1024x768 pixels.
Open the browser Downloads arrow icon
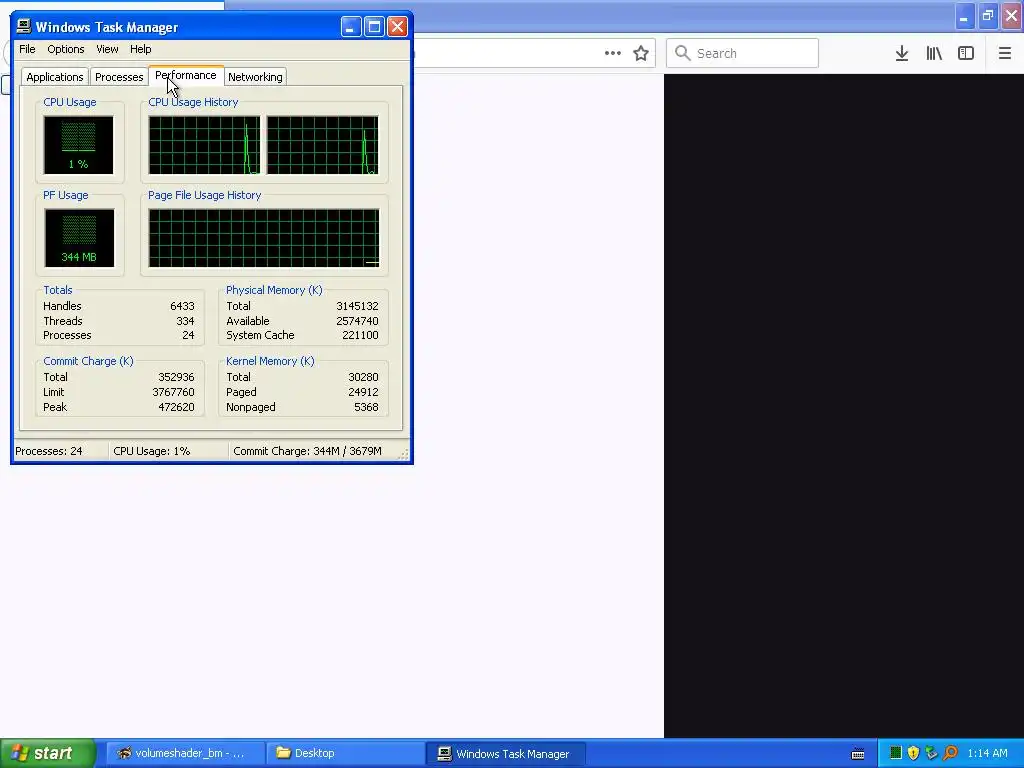click(902, 53)
